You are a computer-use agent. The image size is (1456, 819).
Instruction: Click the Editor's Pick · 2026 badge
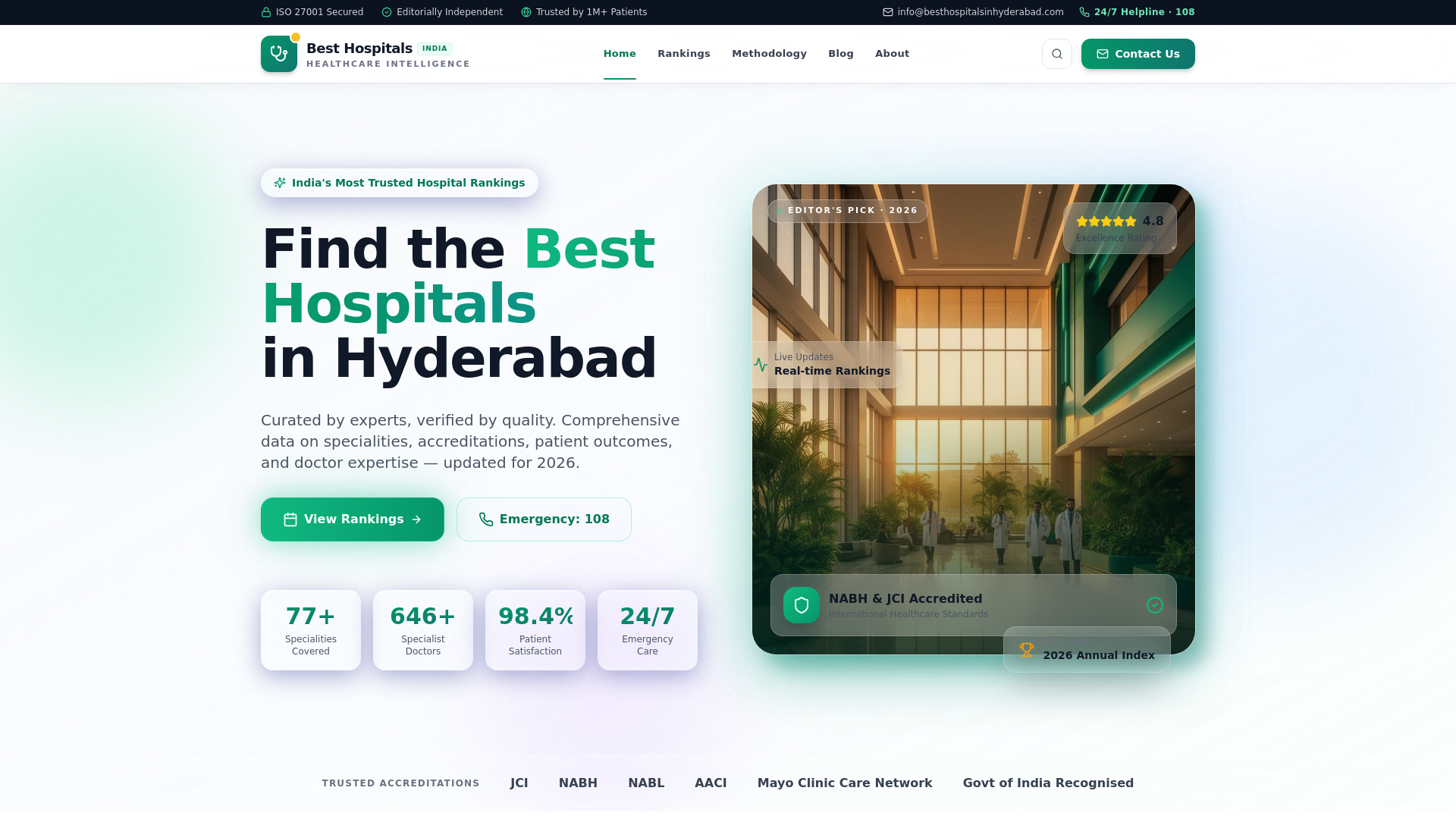pos(848,211)
